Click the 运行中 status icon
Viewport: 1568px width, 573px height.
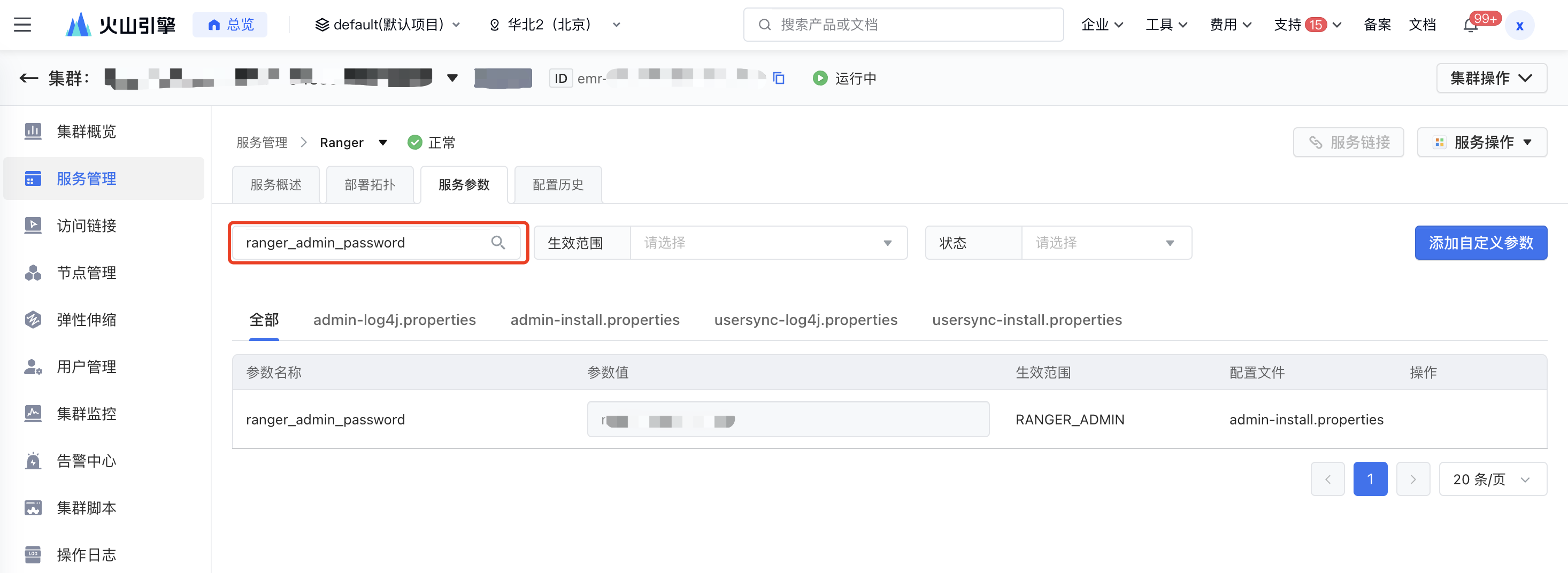coord(820,79)
